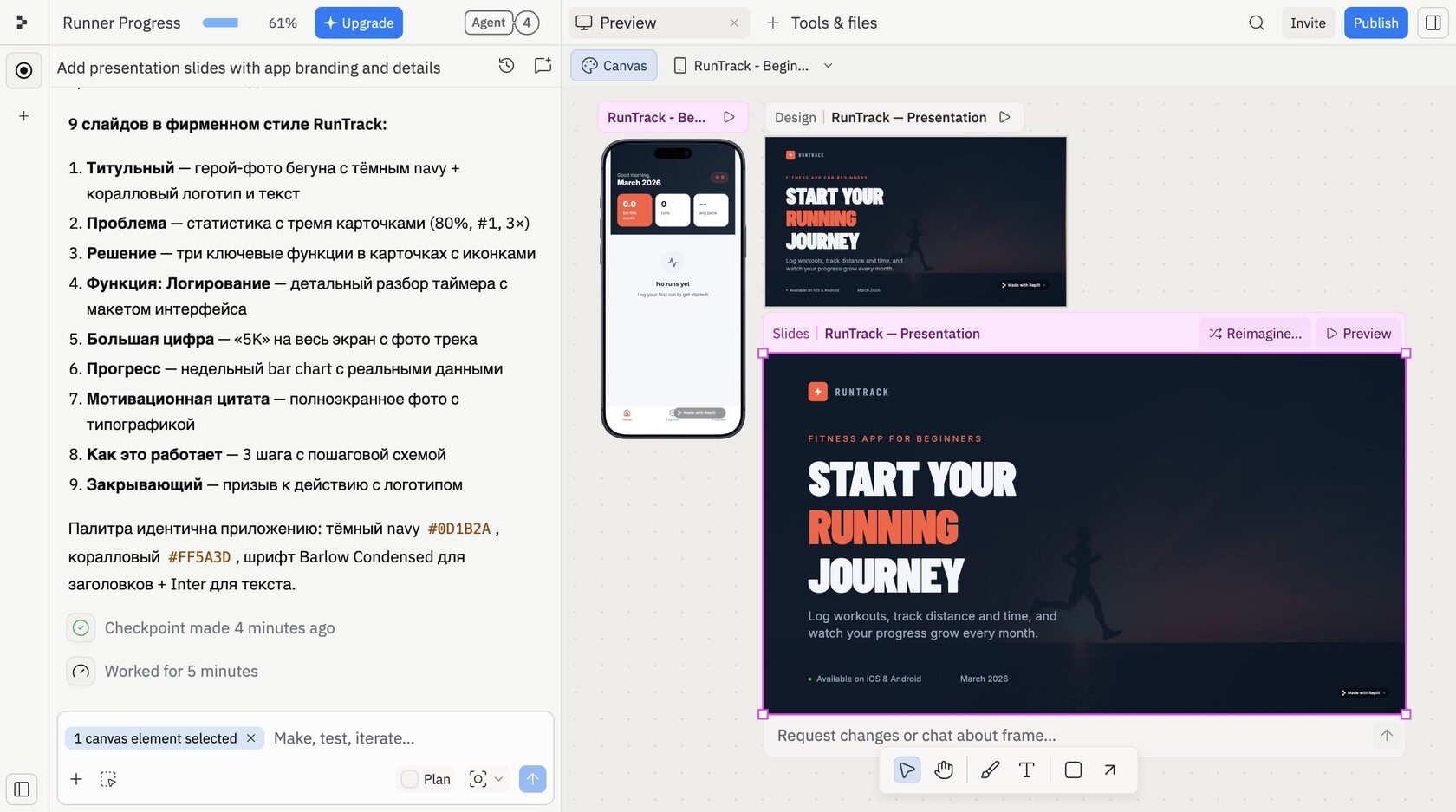The height and width of the screenshot is (812, 1456).
Task: Select the hand pan tool
Action: pos(944,770)
